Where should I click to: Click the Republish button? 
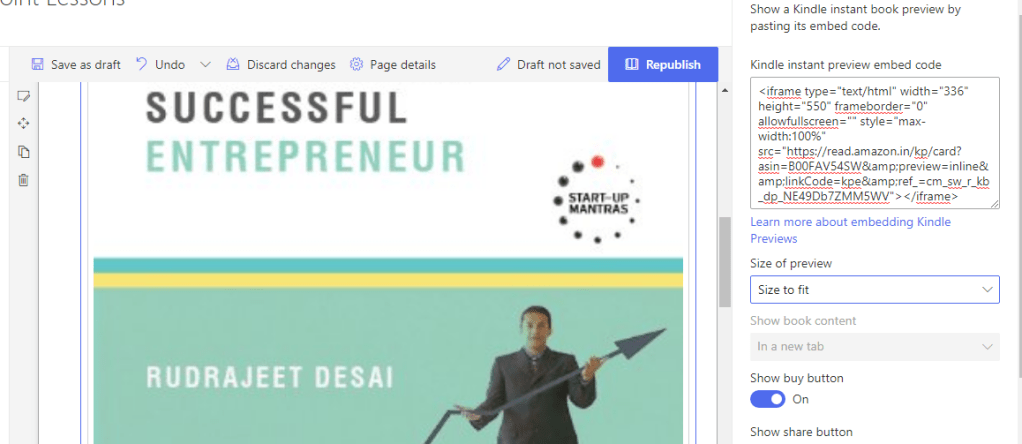pyautogui.click(x=663, y=65)
